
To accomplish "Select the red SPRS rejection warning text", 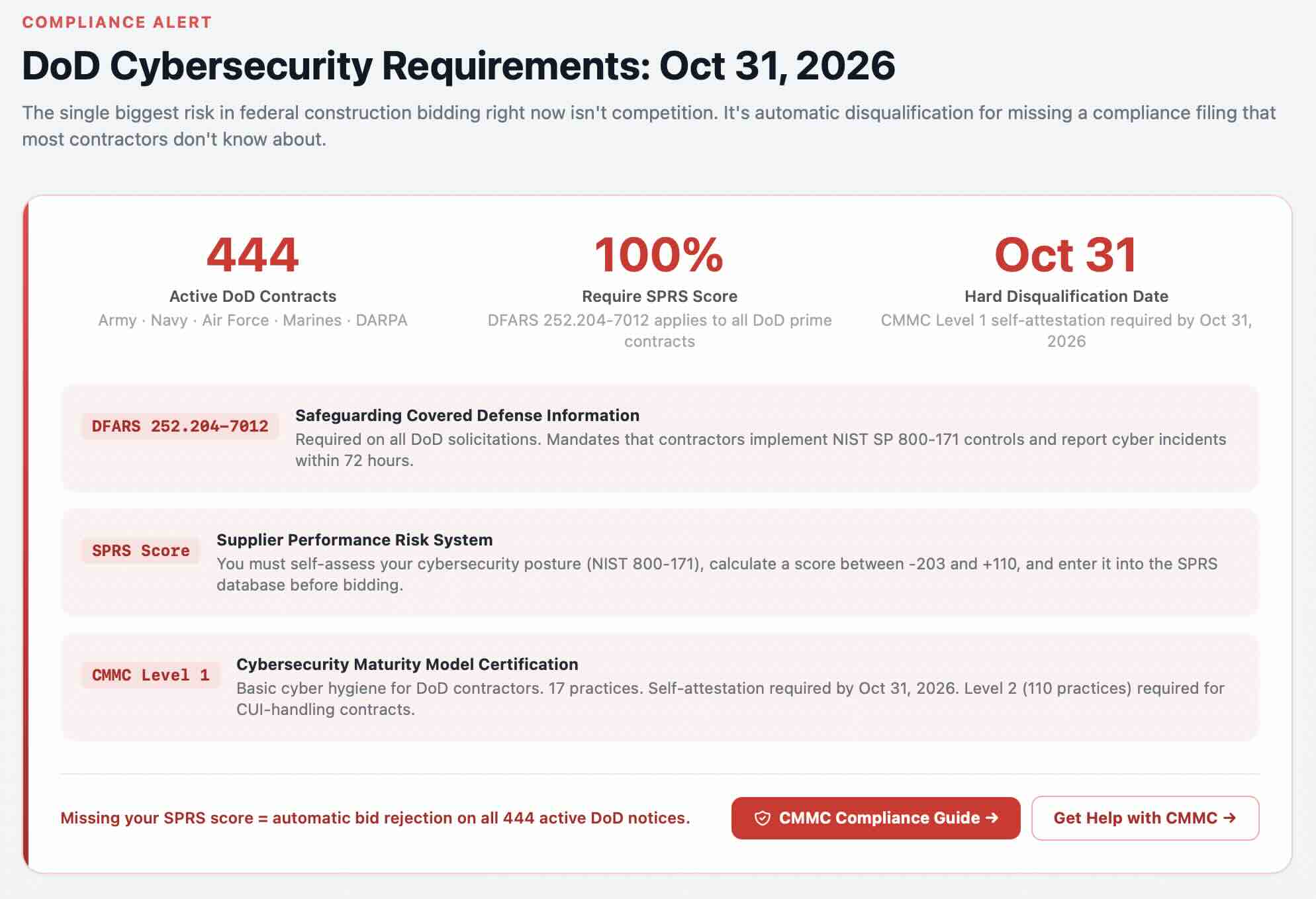I will click(x=375, y=818).
